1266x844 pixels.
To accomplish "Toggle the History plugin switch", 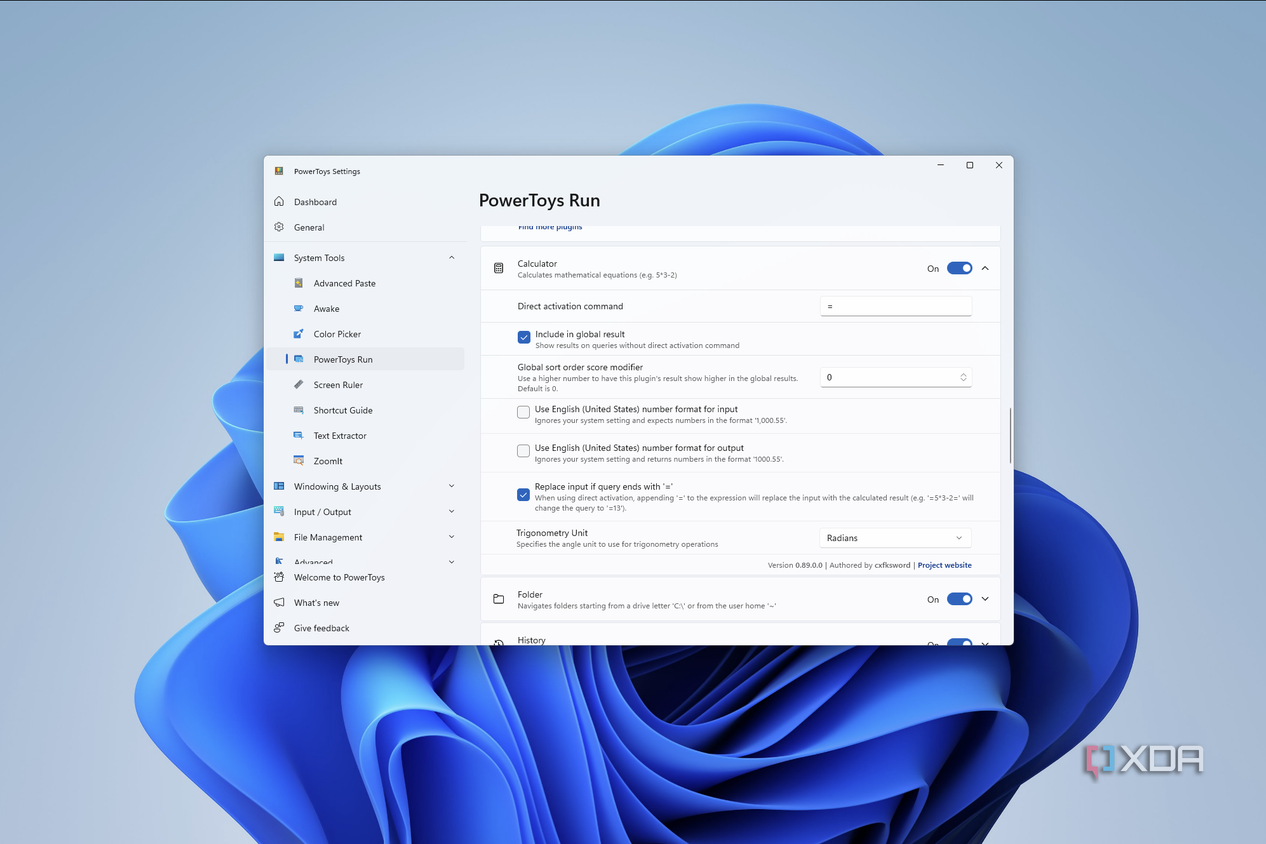I will (959, 643).
